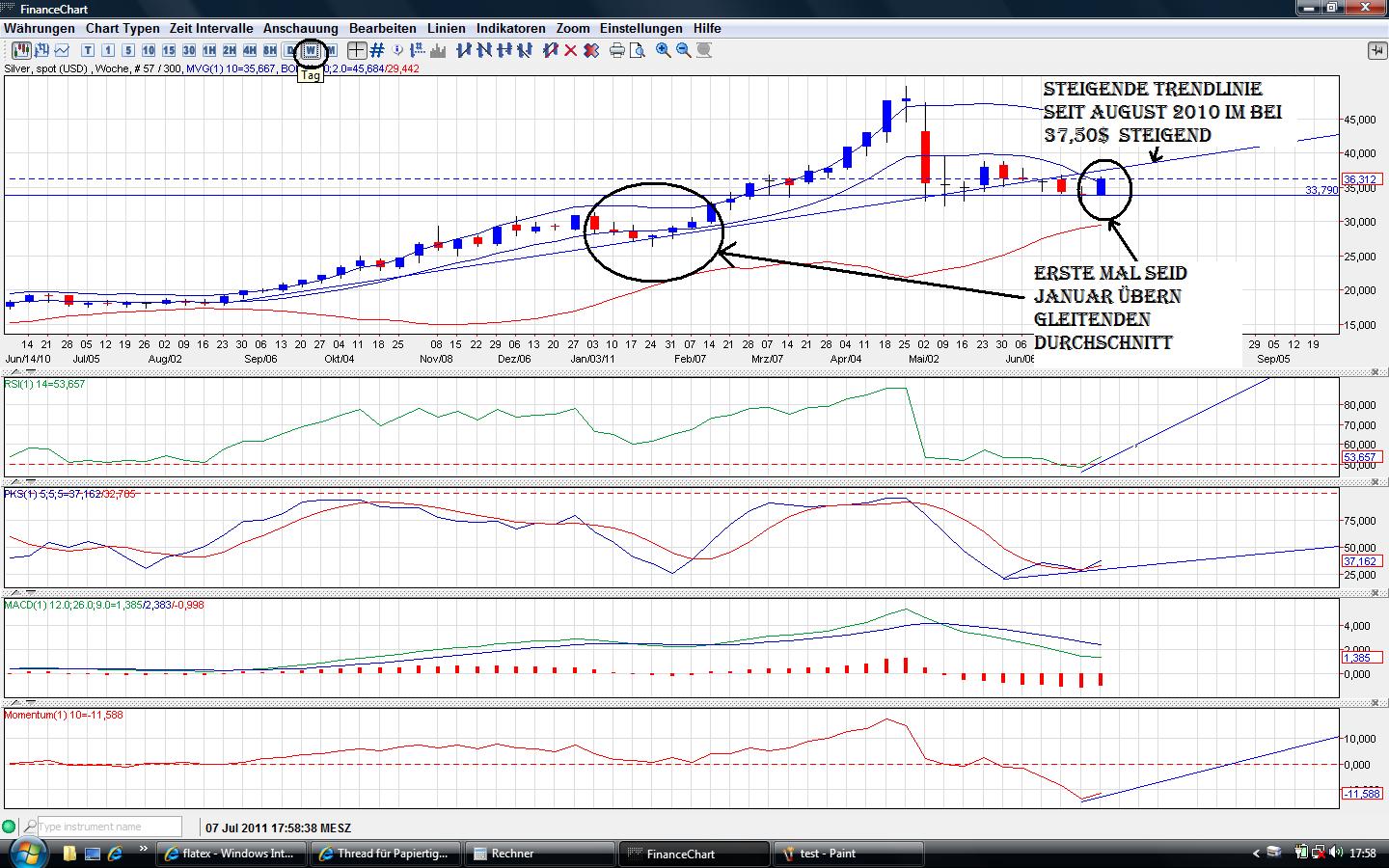Click the Show Desktop quick launch icon

(93, 854)
